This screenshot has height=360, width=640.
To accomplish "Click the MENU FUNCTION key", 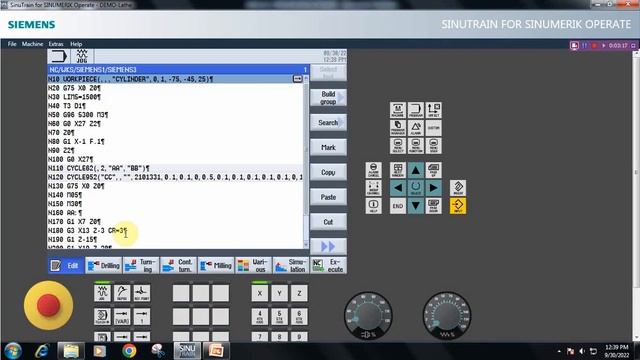I will (416, 146).
